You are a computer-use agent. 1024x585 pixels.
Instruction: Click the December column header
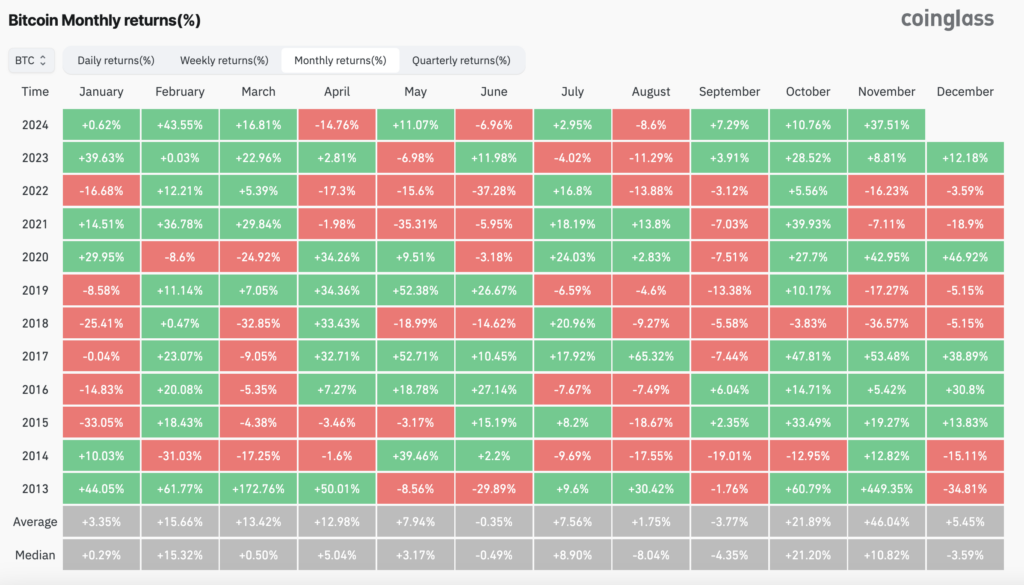[965, 91]
